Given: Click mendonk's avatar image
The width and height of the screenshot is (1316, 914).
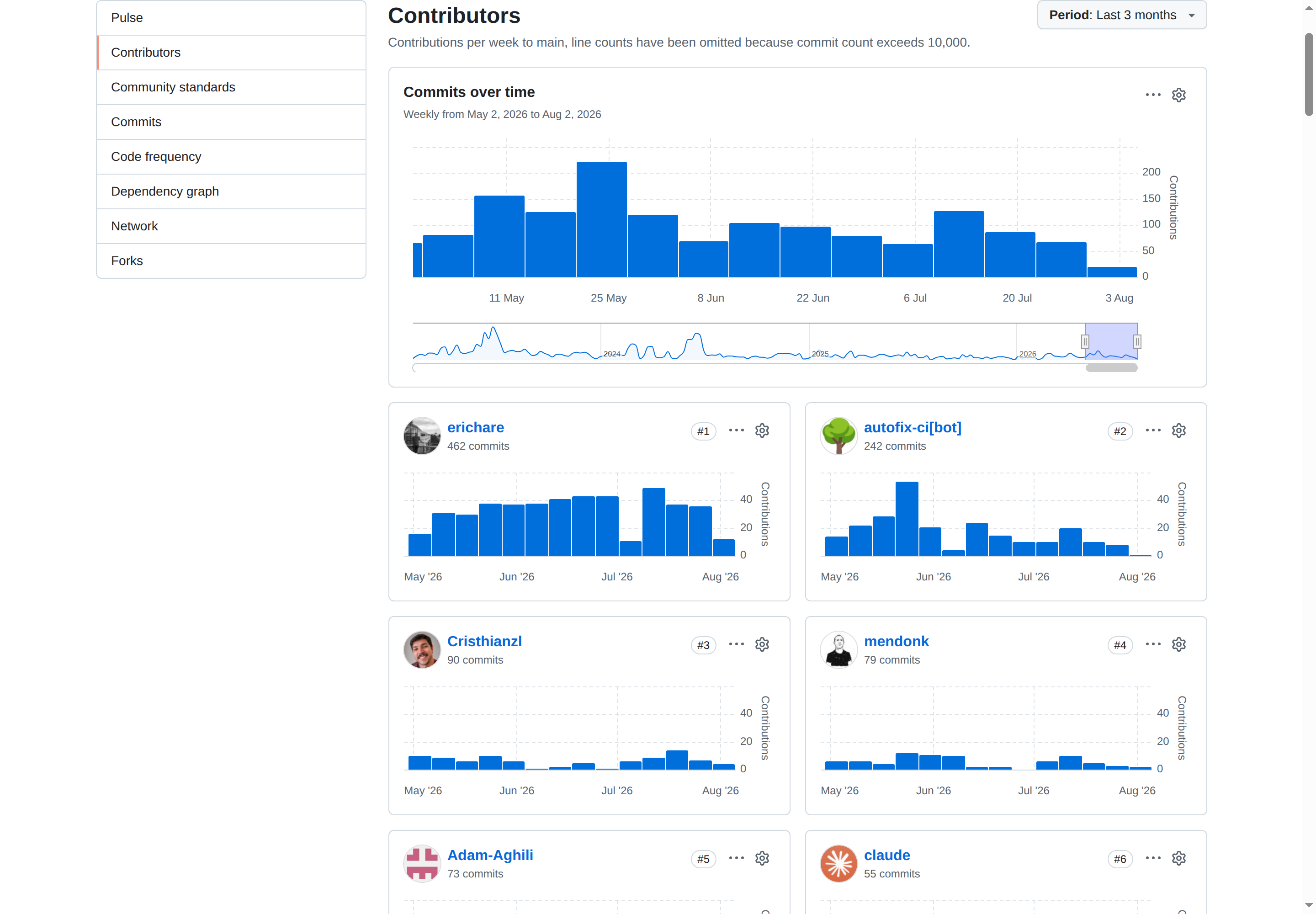Looking at the screenshot, I should 839,650.
